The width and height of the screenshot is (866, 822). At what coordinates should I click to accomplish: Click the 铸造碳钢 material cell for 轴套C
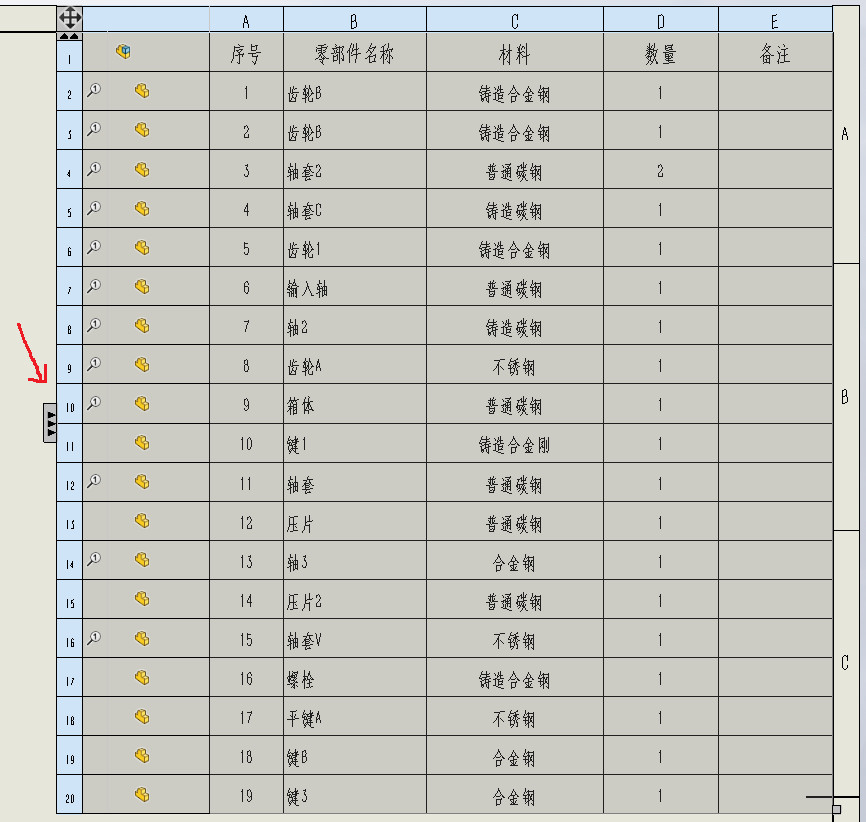(x=515, y=208)
